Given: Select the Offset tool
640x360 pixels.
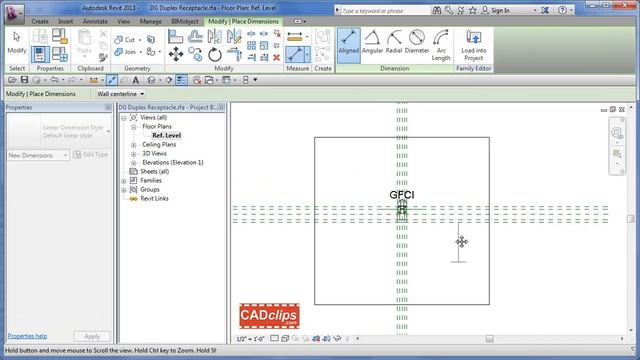Looking at the screenshot, I should 195,37.
